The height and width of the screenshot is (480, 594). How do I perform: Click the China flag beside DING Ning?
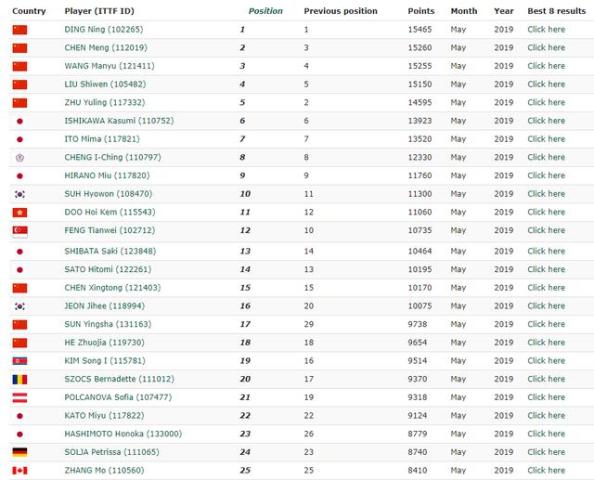tap(20, 30)
